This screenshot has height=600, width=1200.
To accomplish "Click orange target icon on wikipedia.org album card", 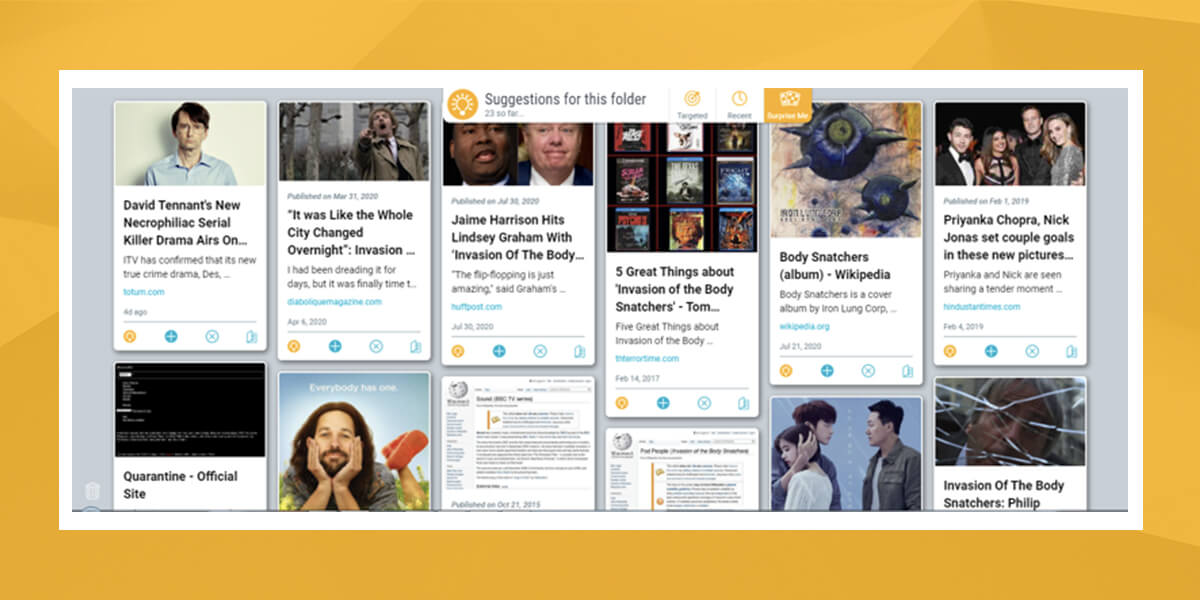I will [785, 370].
